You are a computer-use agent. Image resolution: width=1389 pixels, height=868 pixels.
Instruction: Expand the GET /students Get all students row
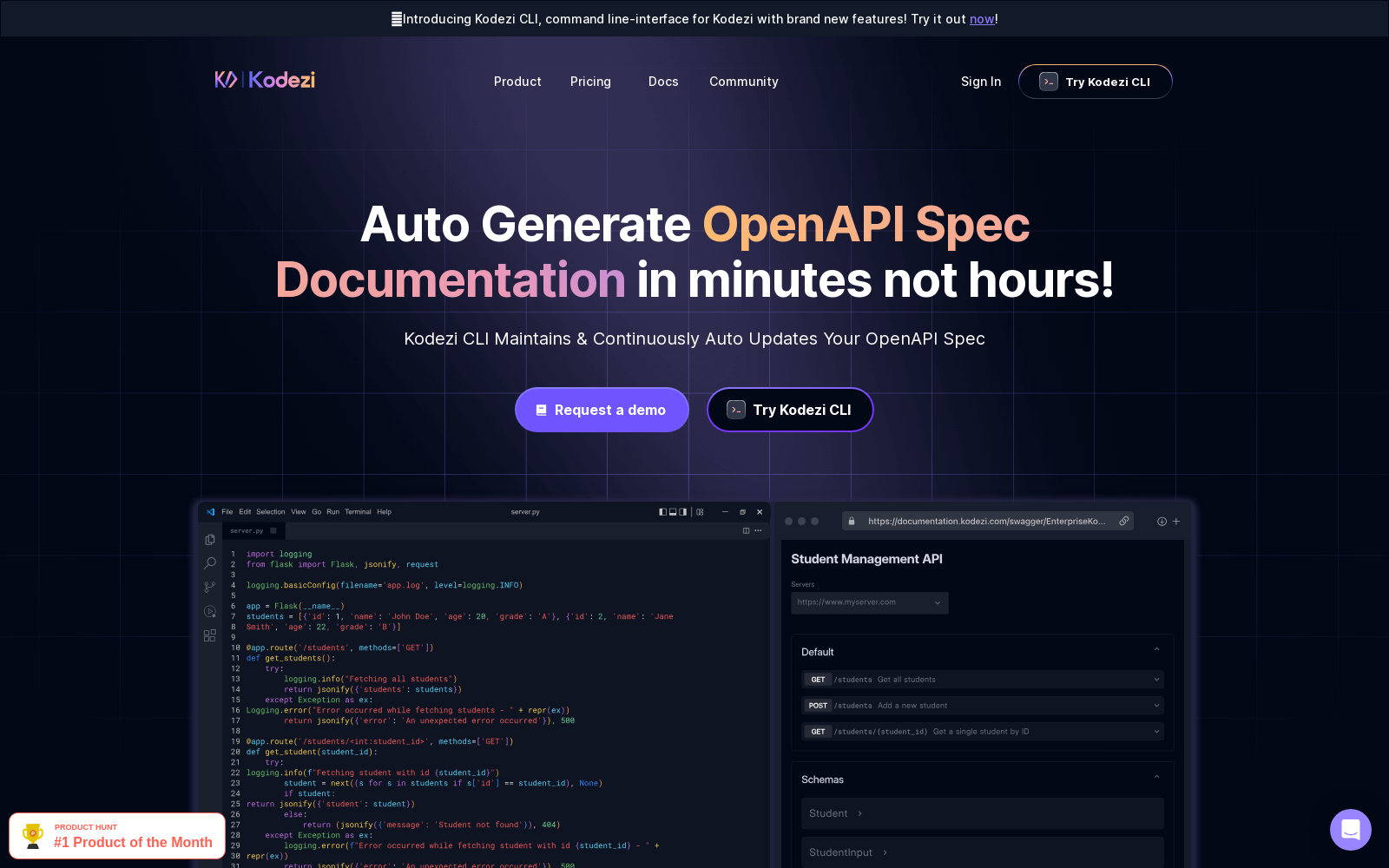point(983,680)
